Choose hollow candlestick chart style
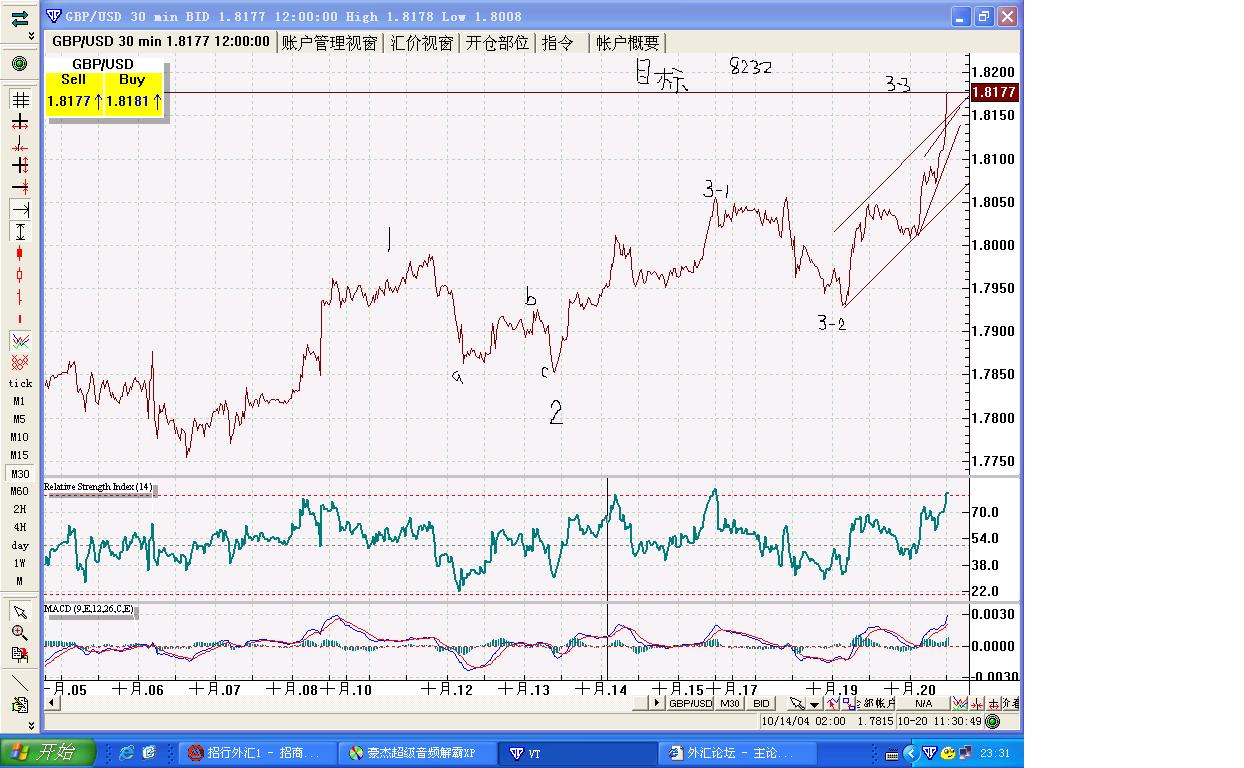Viewport: 1244px width, 768px height. click(20, 276)
